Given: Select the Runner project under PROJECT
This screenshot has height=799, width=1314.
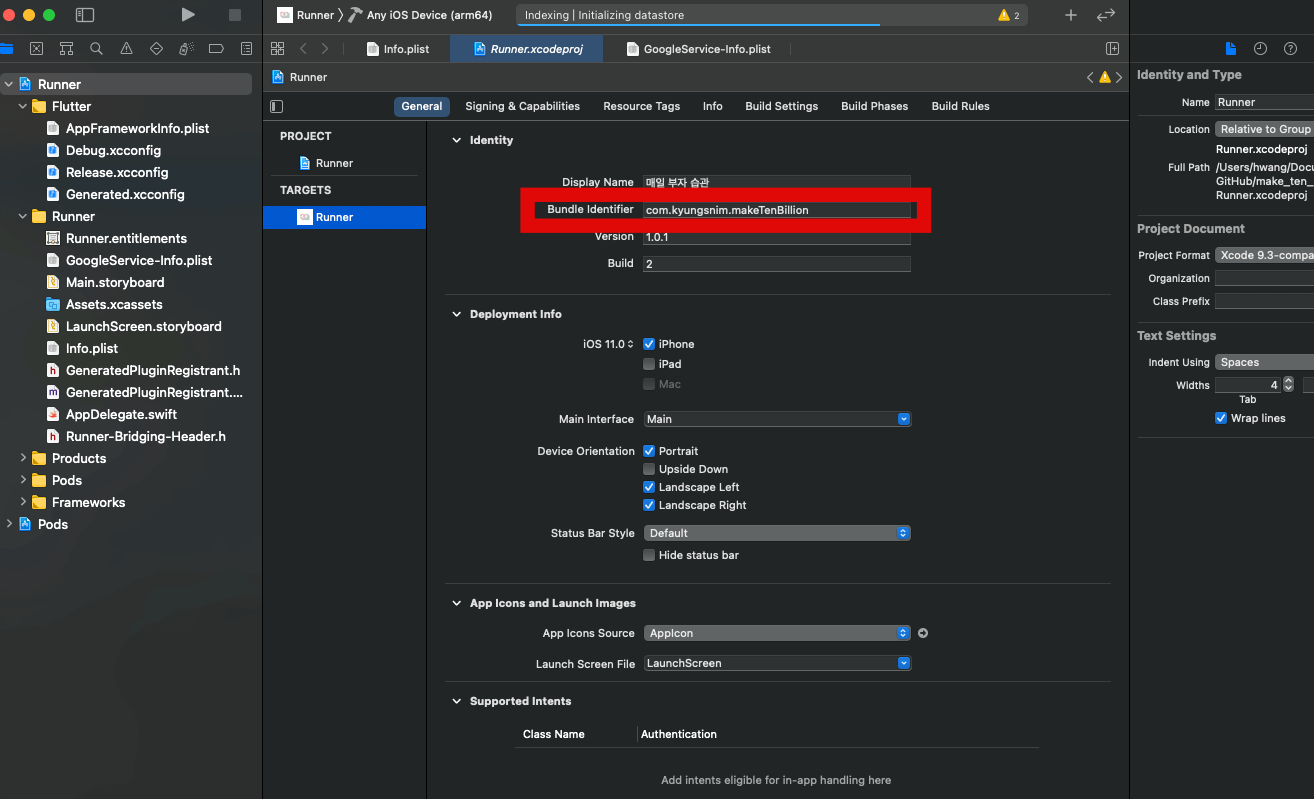Looking at the screenshot, I should point(334,163).
